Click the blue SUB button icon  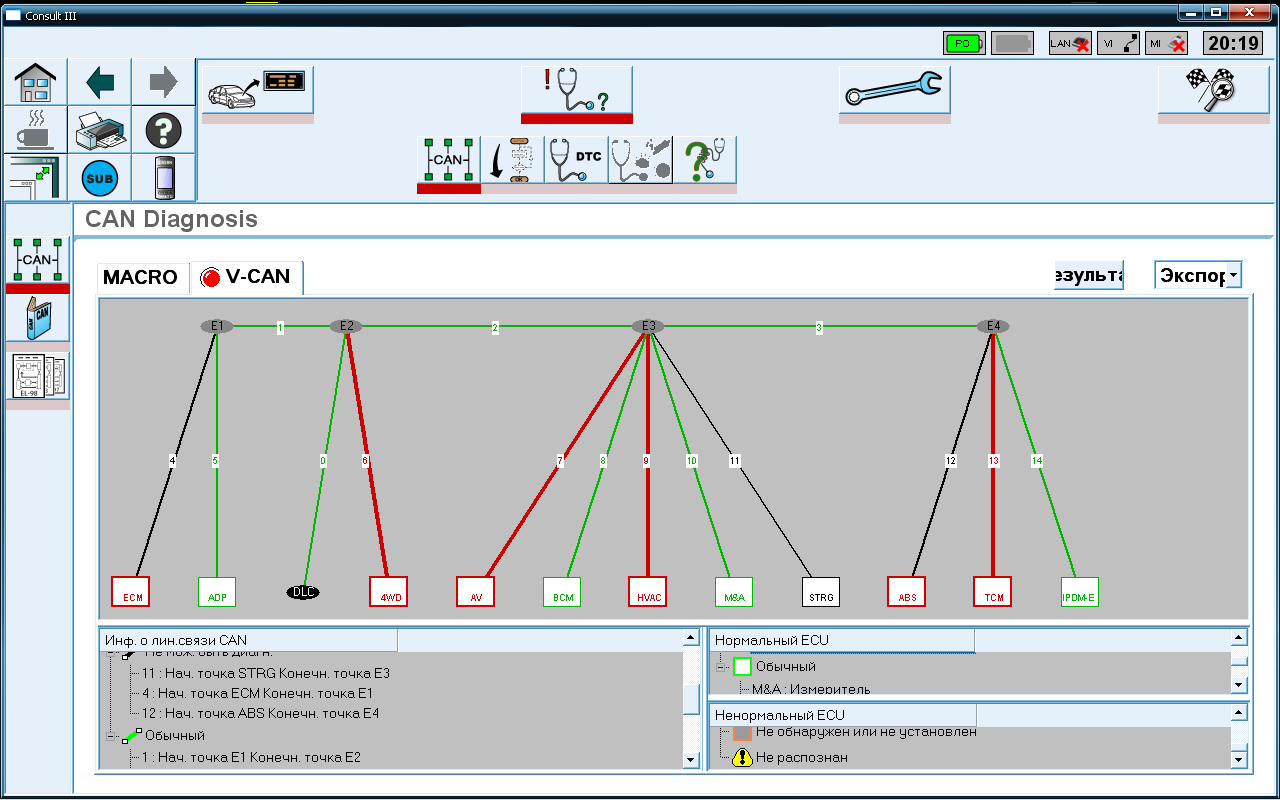tap(99, 178)
